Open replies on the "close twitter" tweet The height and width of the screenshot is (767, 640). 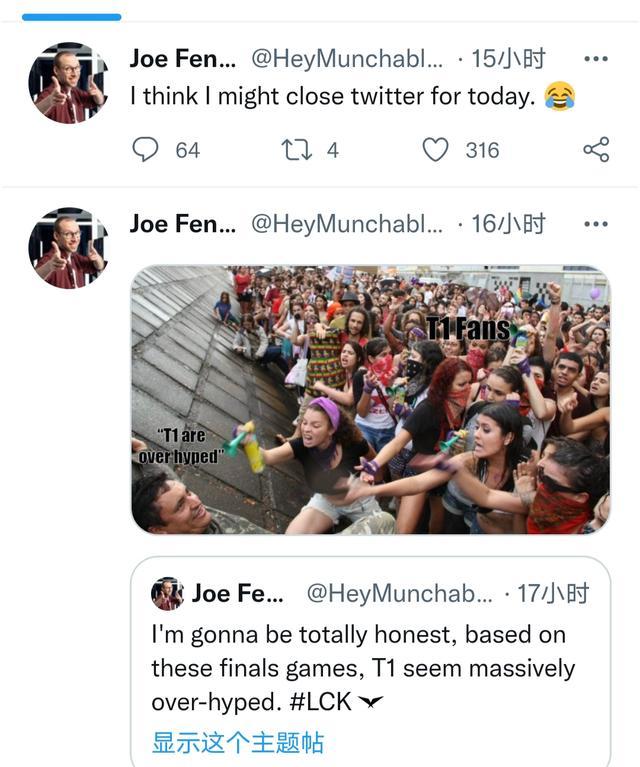click(x=146, y=150)
